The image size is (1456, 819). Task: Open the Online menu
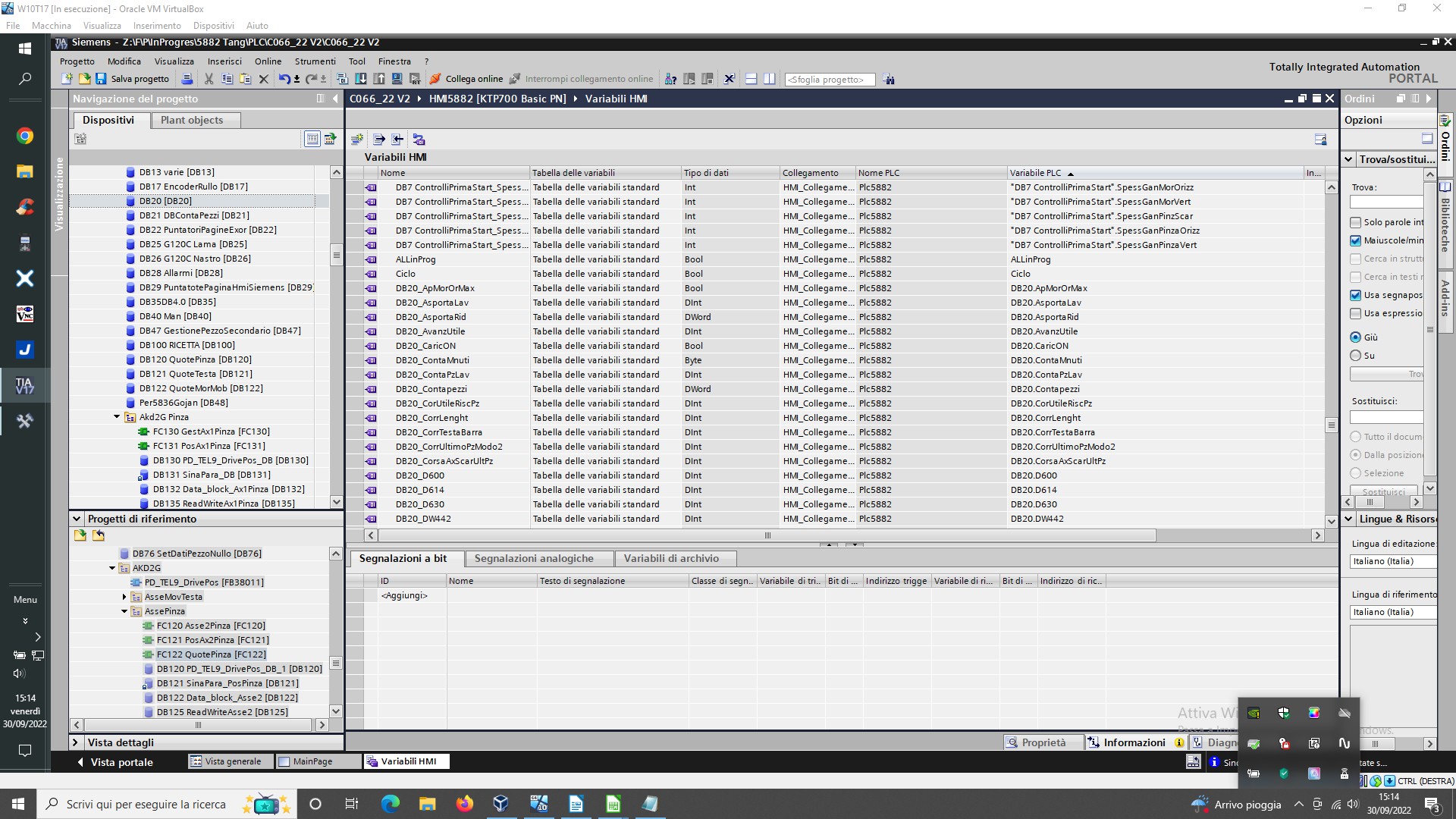(268, 61)
